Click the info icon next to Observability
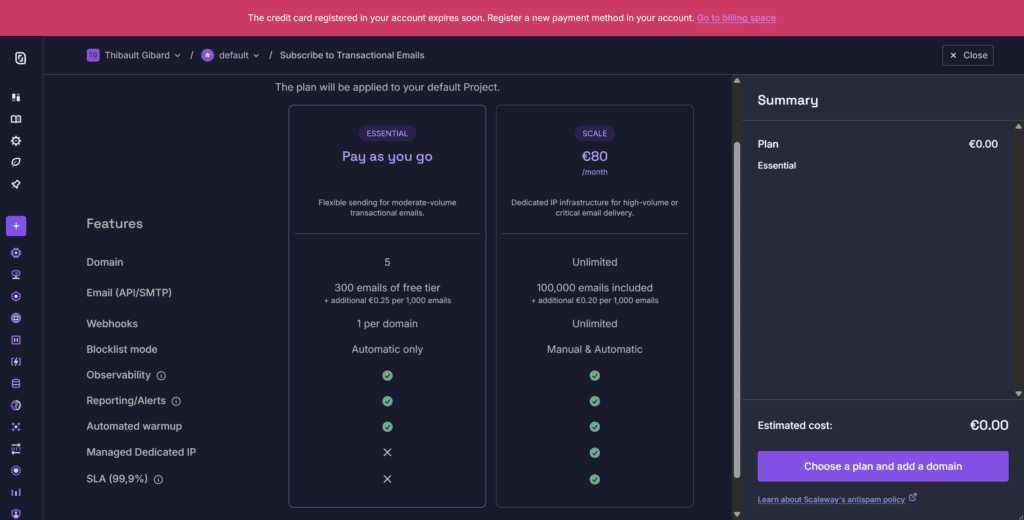Image resolution: width=1024 pixels, height=520 pixels. 161,376
